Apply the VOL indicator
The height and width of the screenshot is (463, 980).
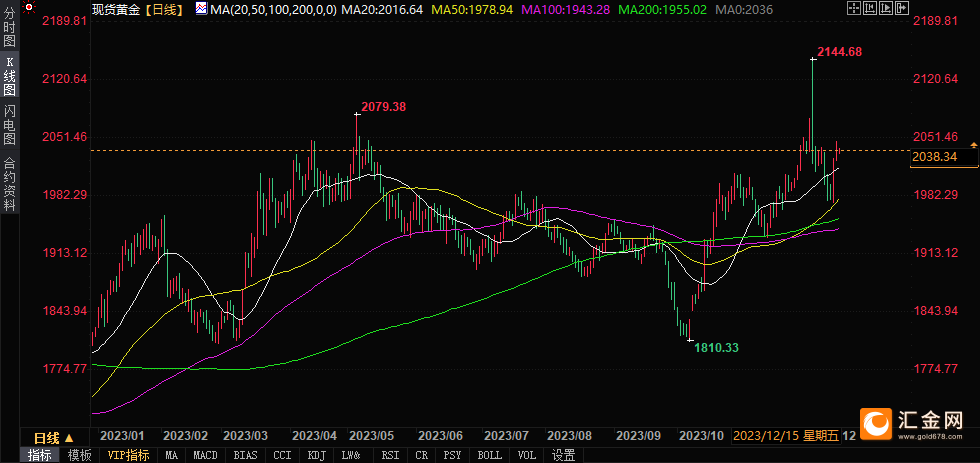tap(527, 456)
